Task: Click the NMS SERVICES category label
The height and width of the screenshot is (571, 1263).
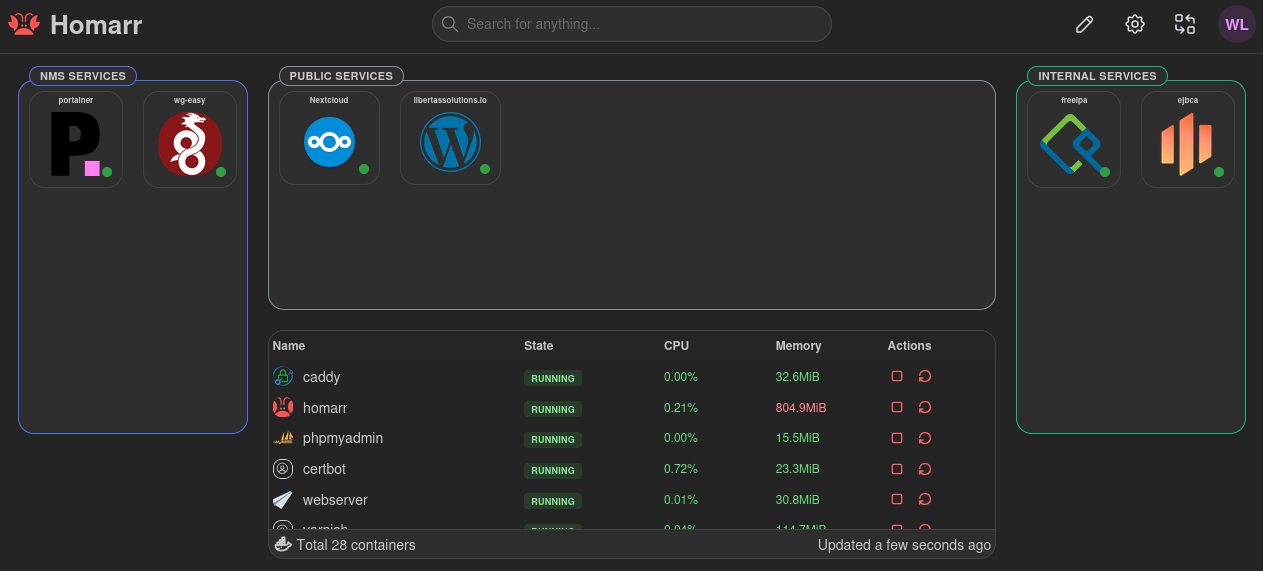Action: tap(83, 76)
